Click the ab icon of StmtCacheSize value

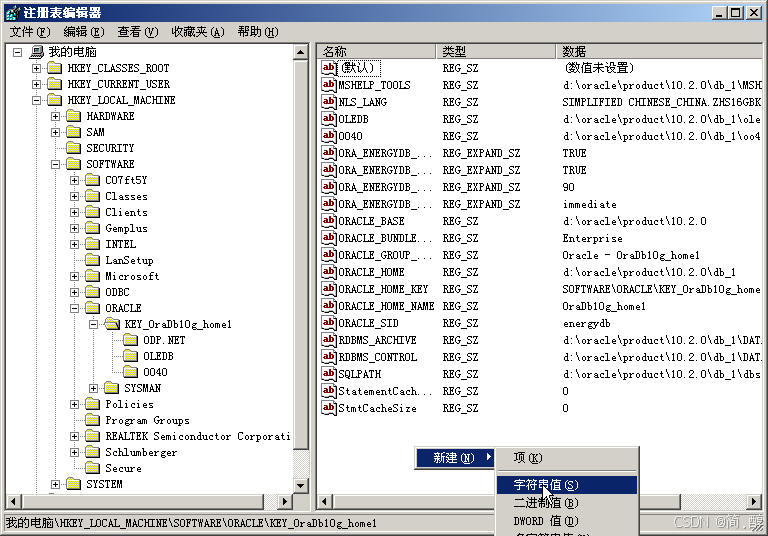pyautogui.click(x=329, y=408)
